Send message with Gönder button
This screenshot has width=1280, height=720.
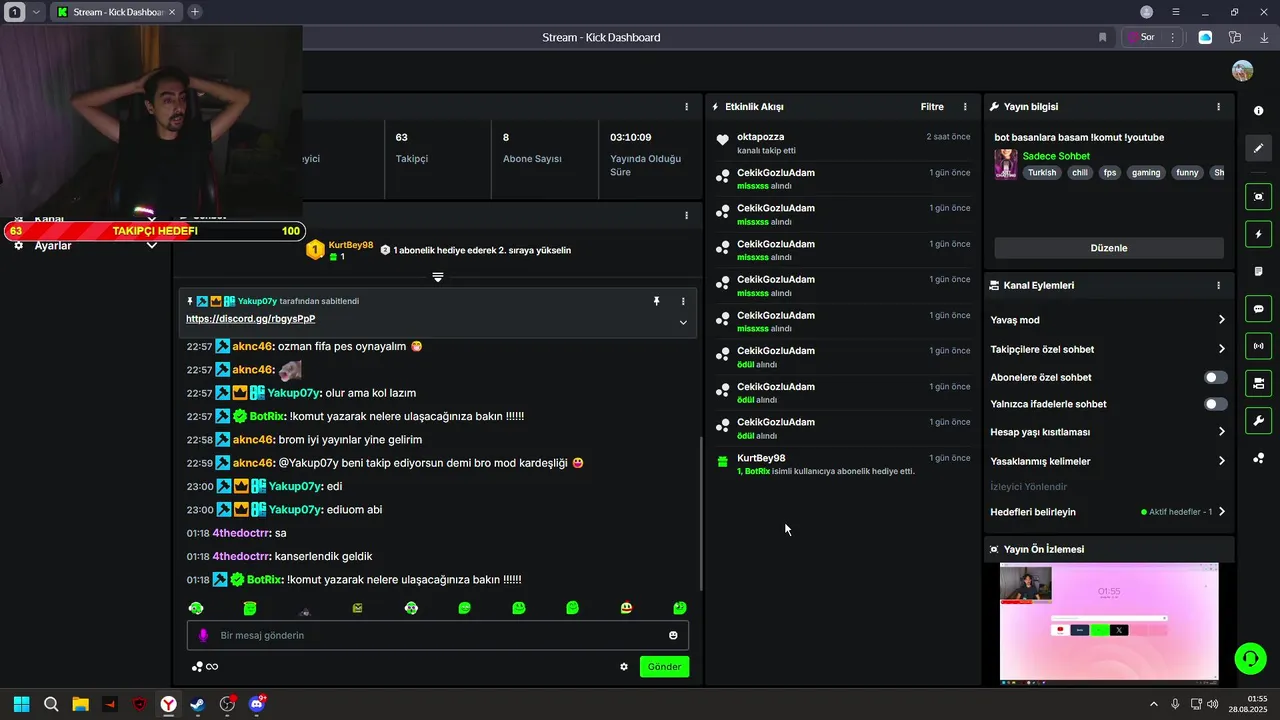click(664, 667)
